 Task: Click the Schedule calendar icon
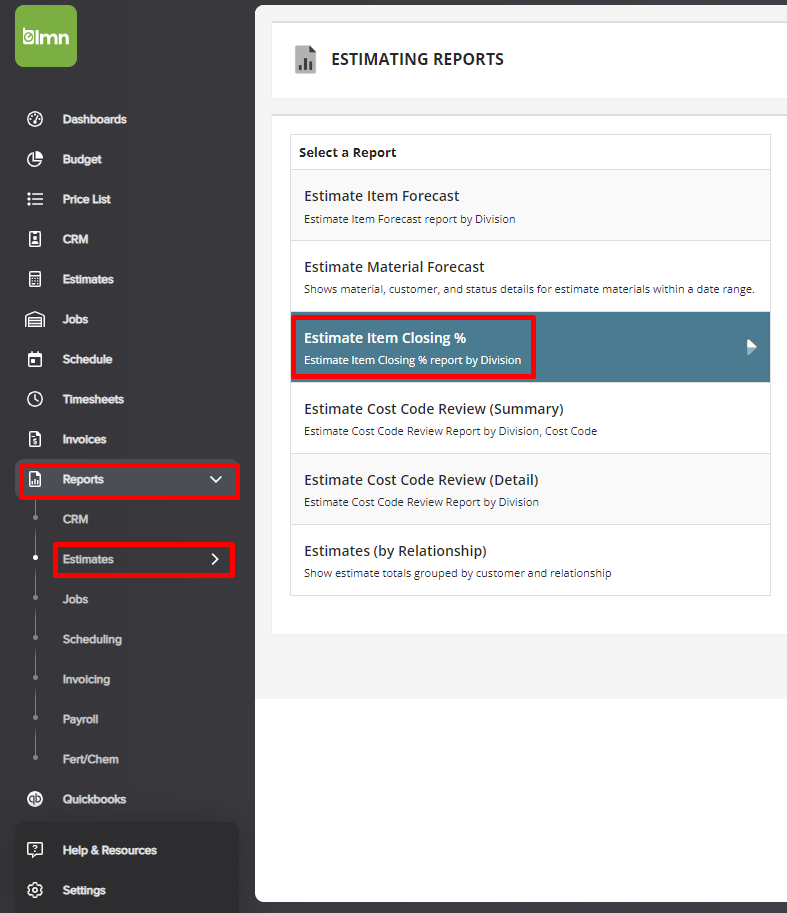coord(35,359)
